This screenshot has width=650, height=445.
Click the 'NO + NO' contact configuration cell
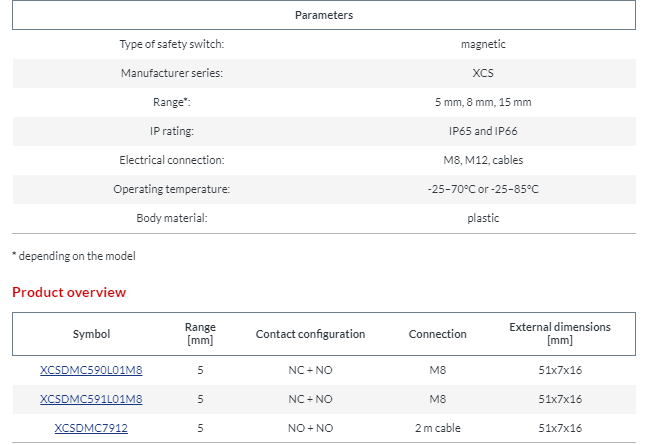(310, 428)
